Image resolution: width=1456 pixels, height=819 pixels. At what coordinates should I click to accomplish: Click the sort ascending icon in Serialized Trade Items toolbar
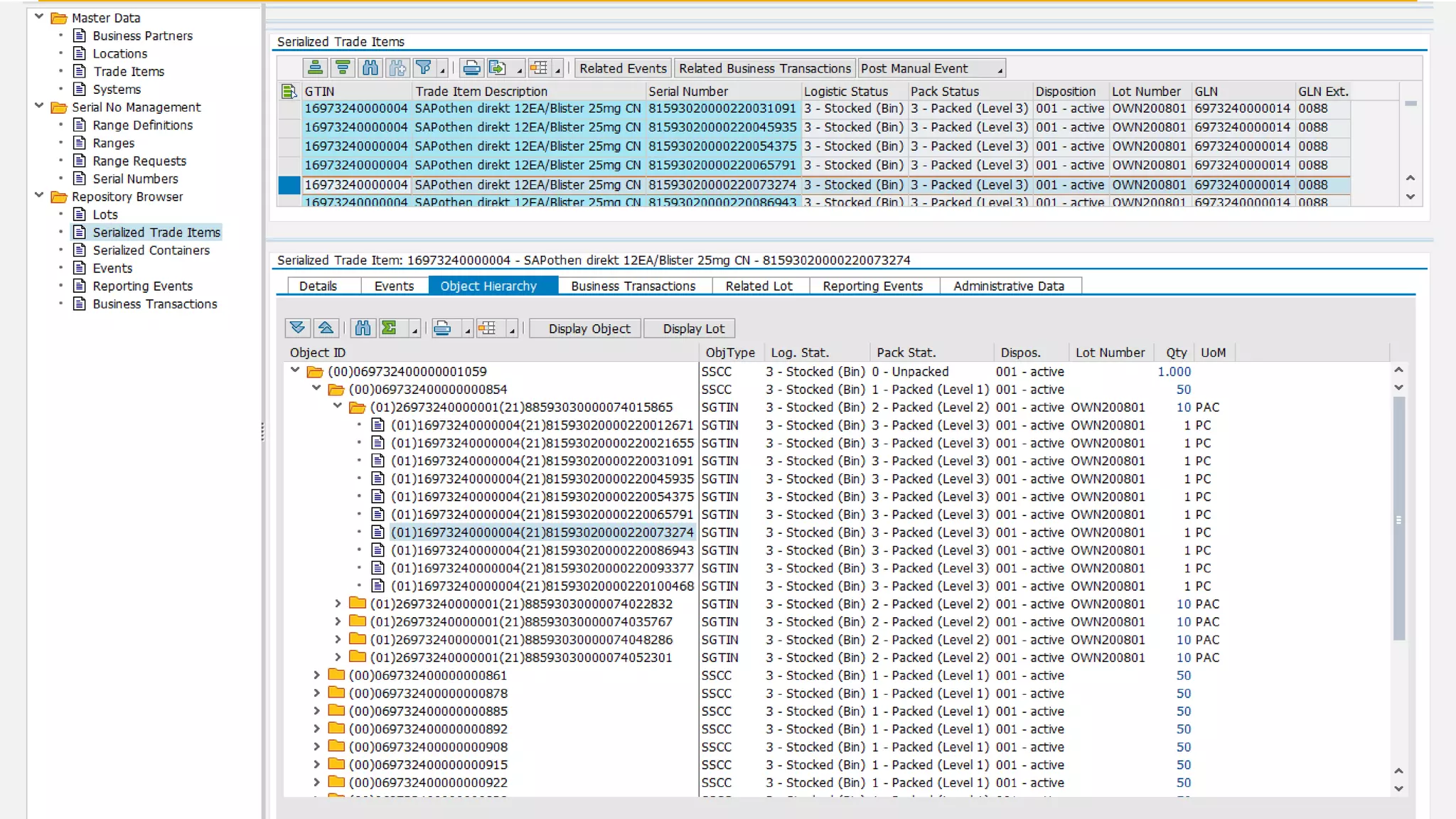coord(315,68)
